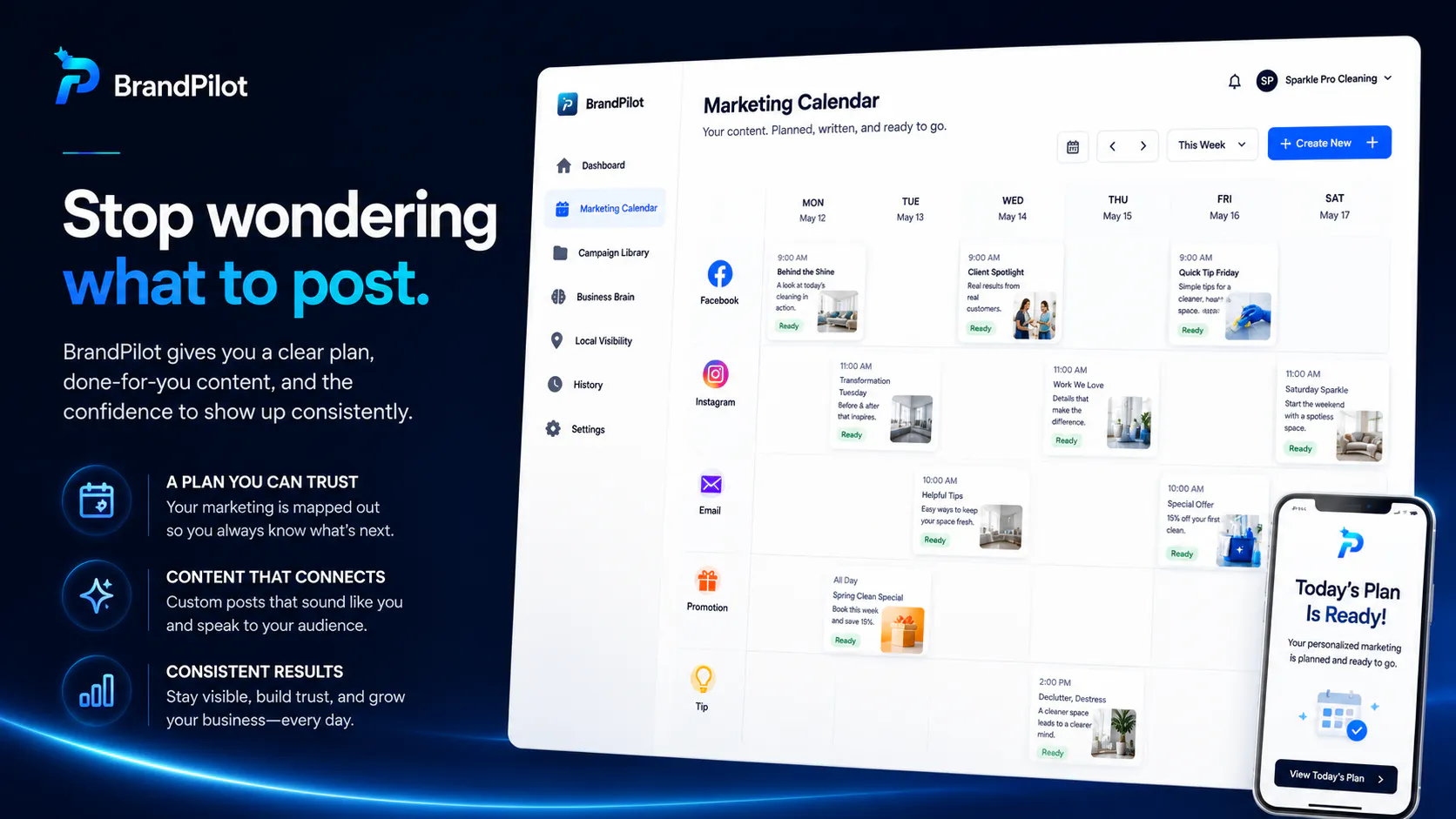
Task: Click the Marketing Calendar page title
Action: tap(791, 104)
